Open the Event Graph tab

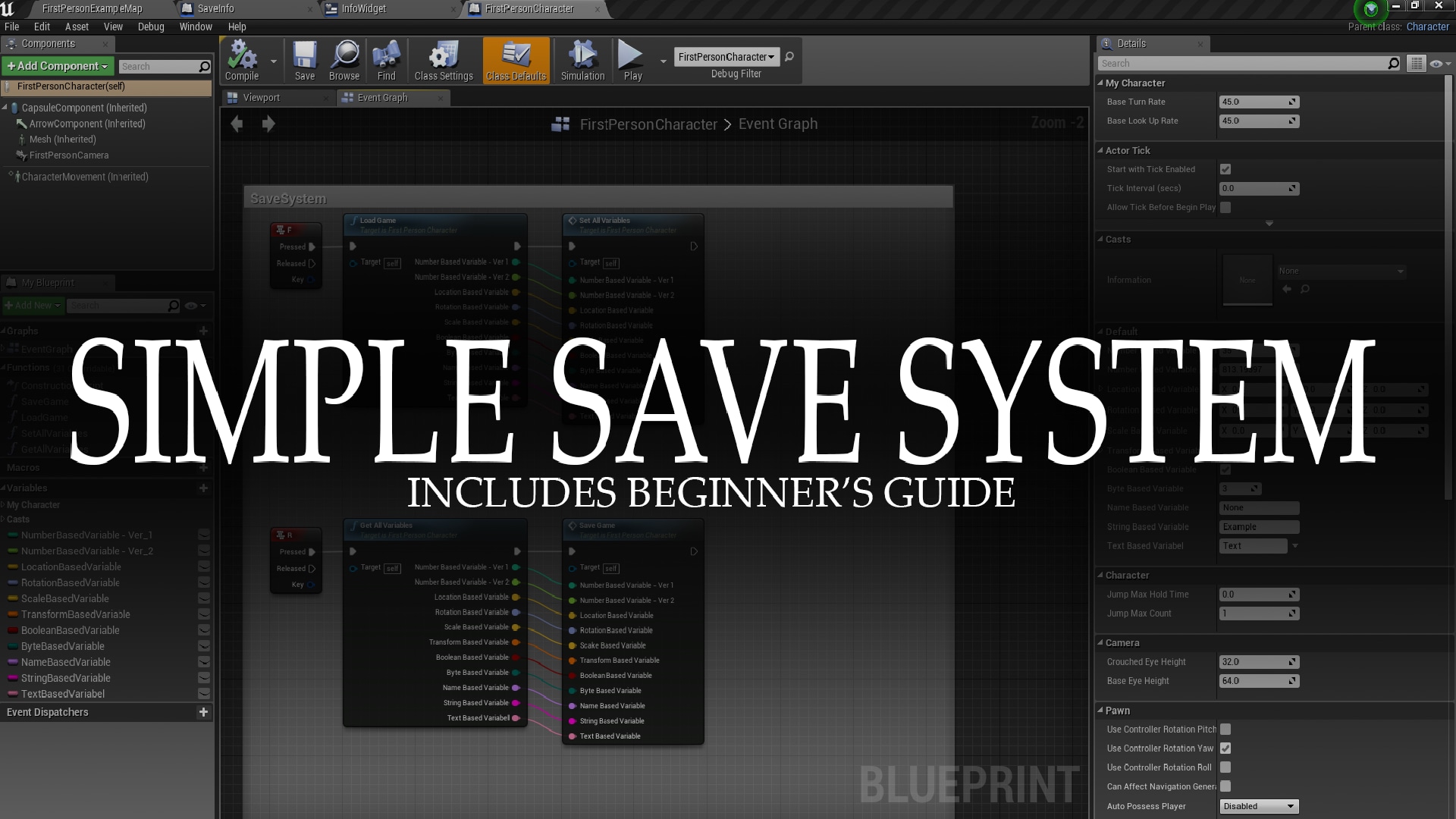click(382, 97)
